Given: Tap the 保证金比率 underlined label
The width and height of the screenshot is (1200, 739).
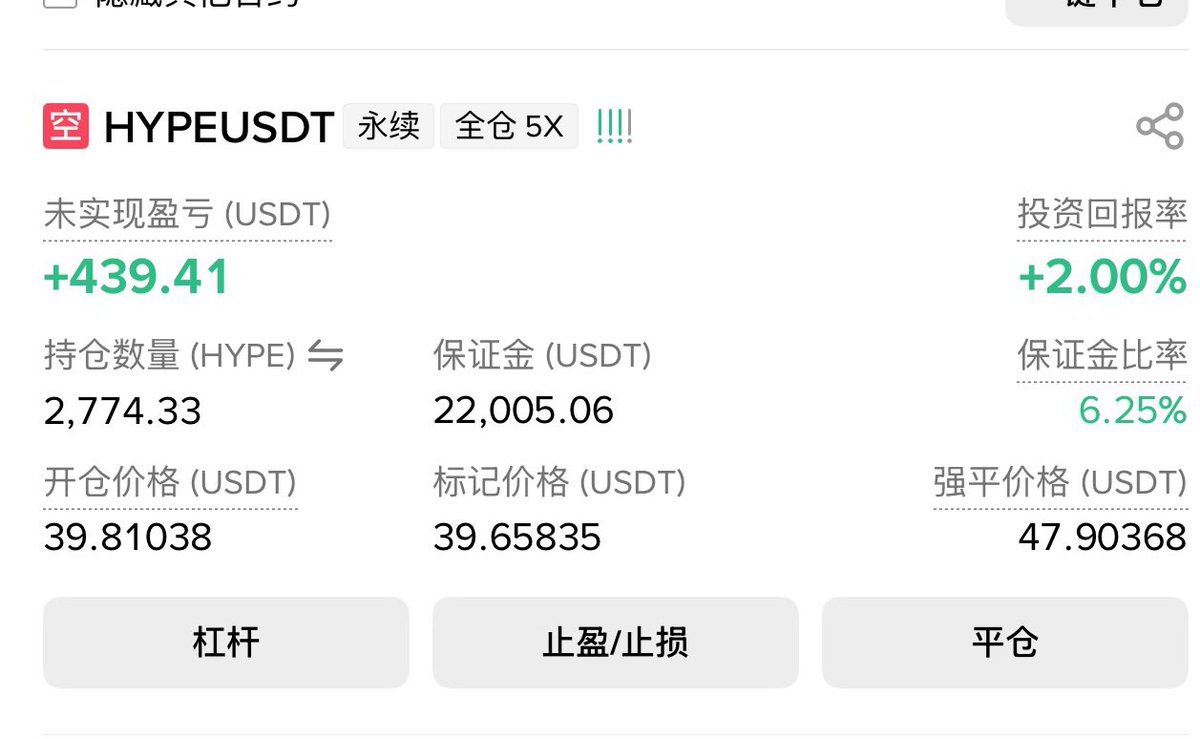Looking at the screenshot, I should tap(1102, 356).
